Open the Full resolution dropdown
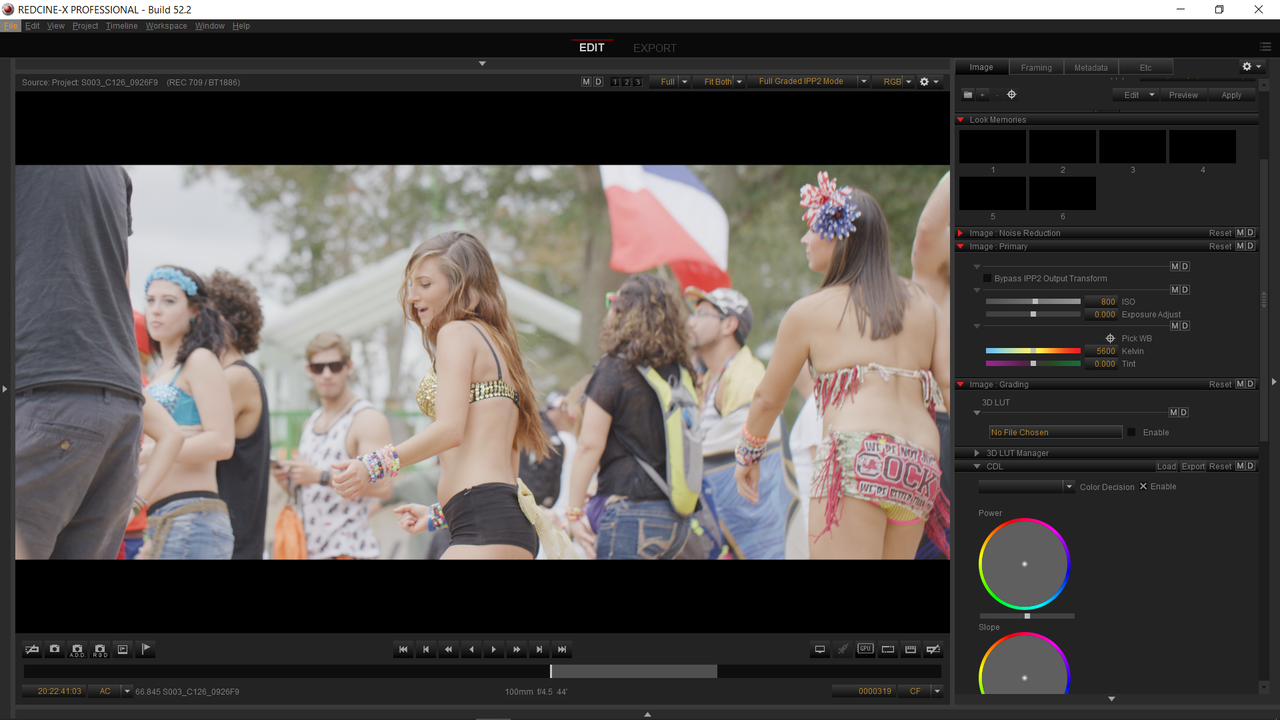This screenshot has width=1280, height=720. [670, 82]
